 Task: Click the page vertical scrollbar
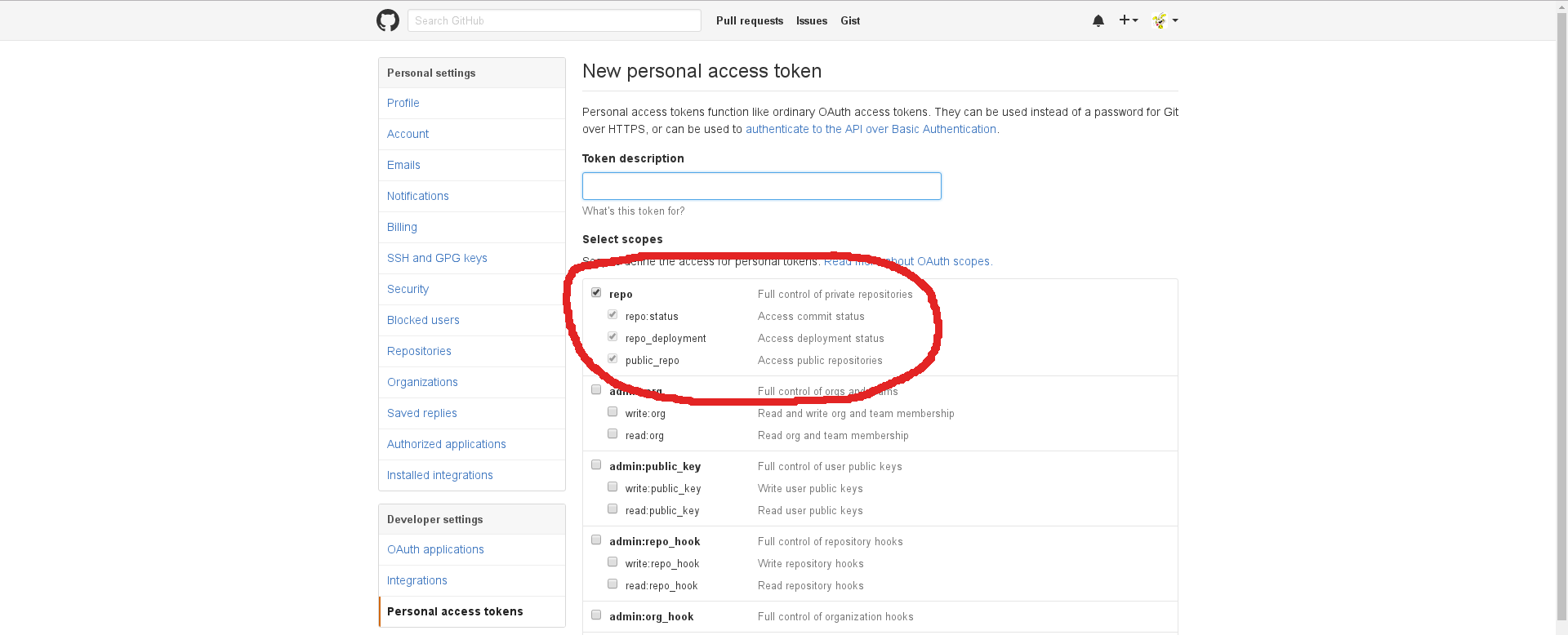click(x=1561, y=317)
